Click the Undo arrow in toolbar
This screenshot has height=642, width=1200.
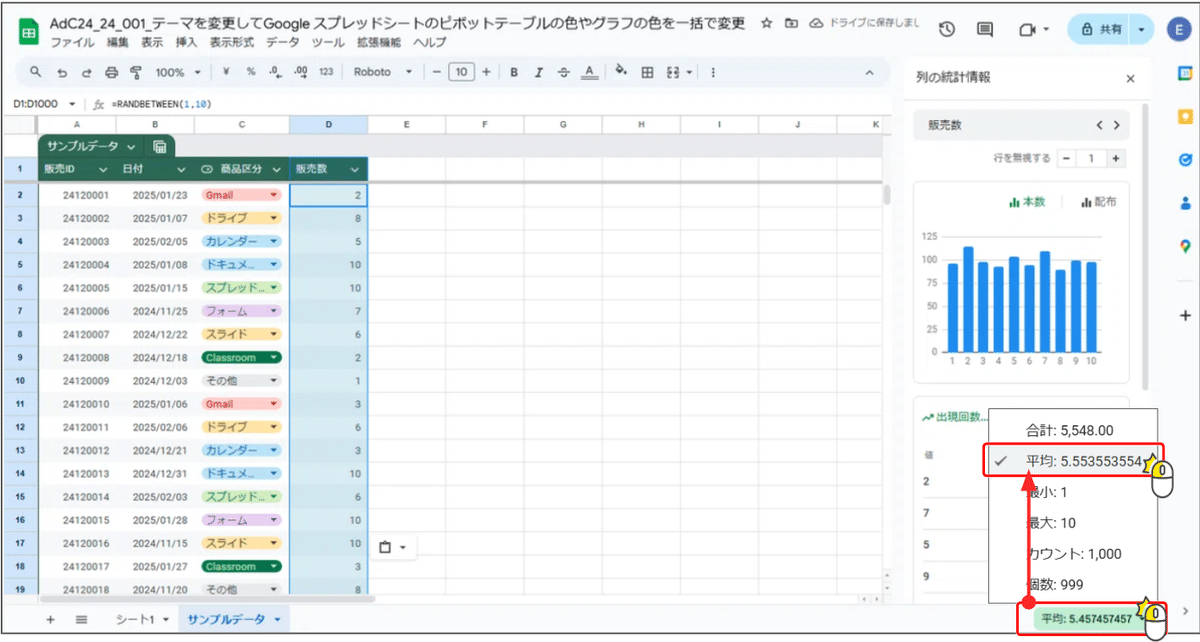62,72
